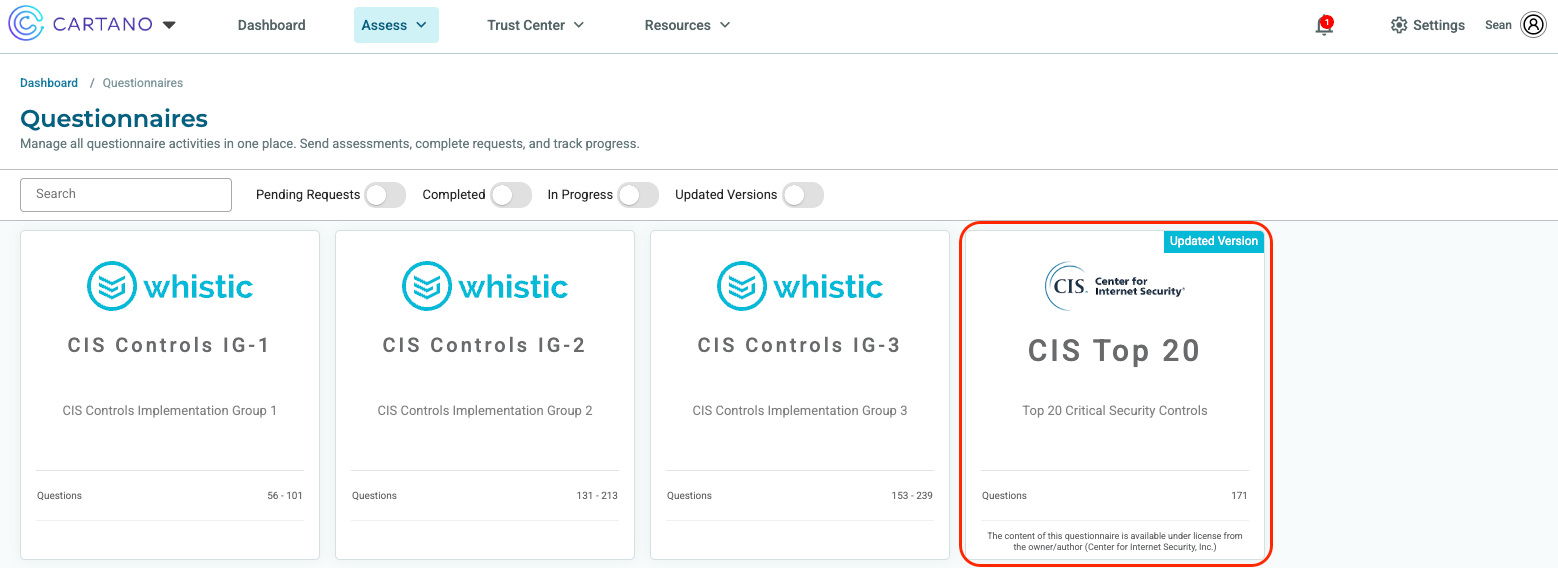Open the CIS Top 20 title
1558x568 pixels.
1114,351
